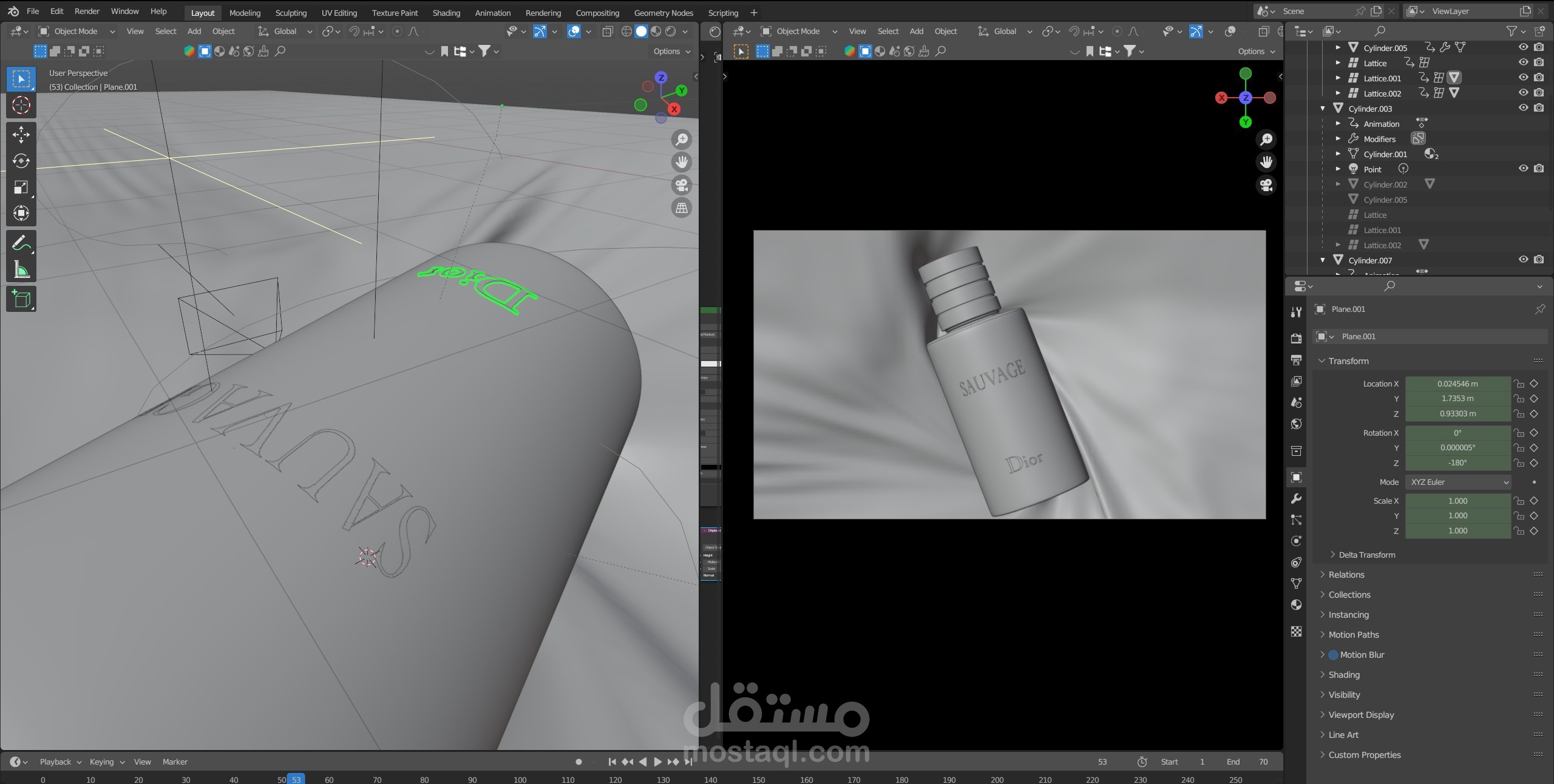1554x784 pixels.
Task: Toggle camera view in left viewport
Action: pos(682,185)
